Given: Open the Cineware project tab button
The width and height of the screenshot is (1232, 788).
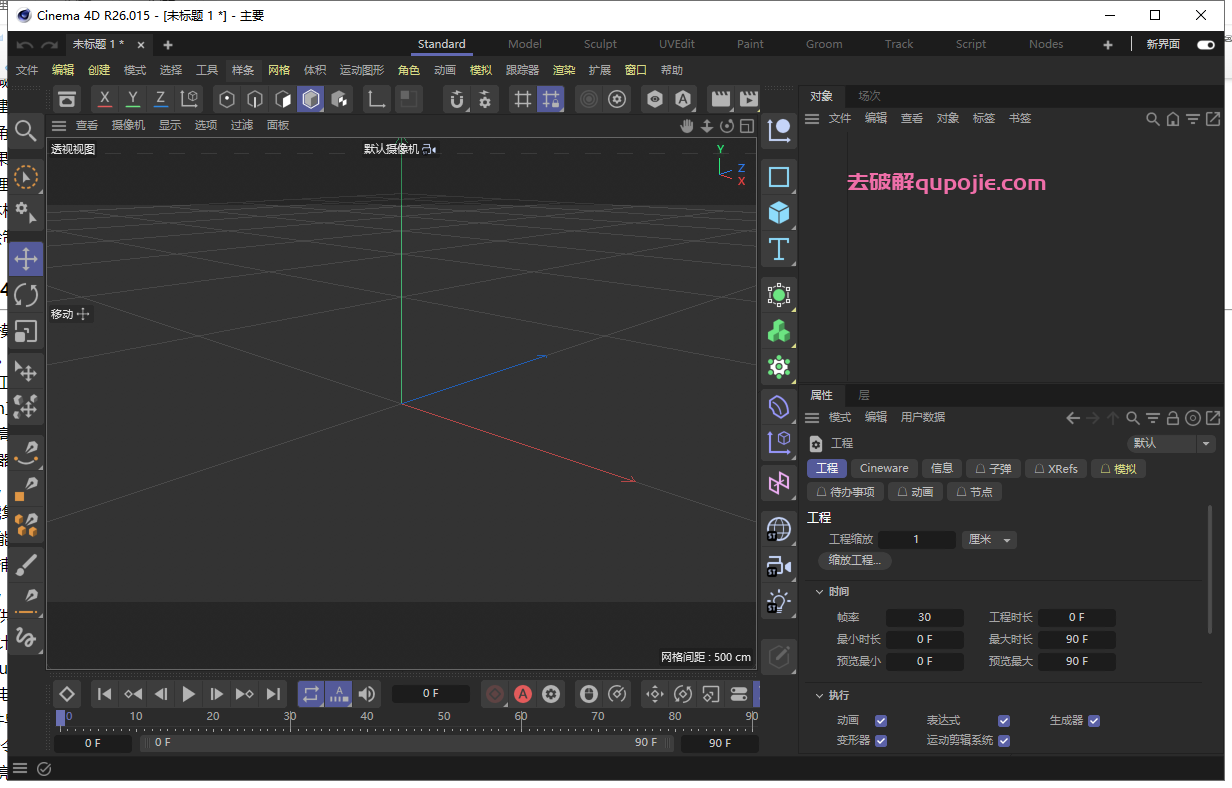Looking at the screenshot, I should pyautogui.click(x=884, y=468).
